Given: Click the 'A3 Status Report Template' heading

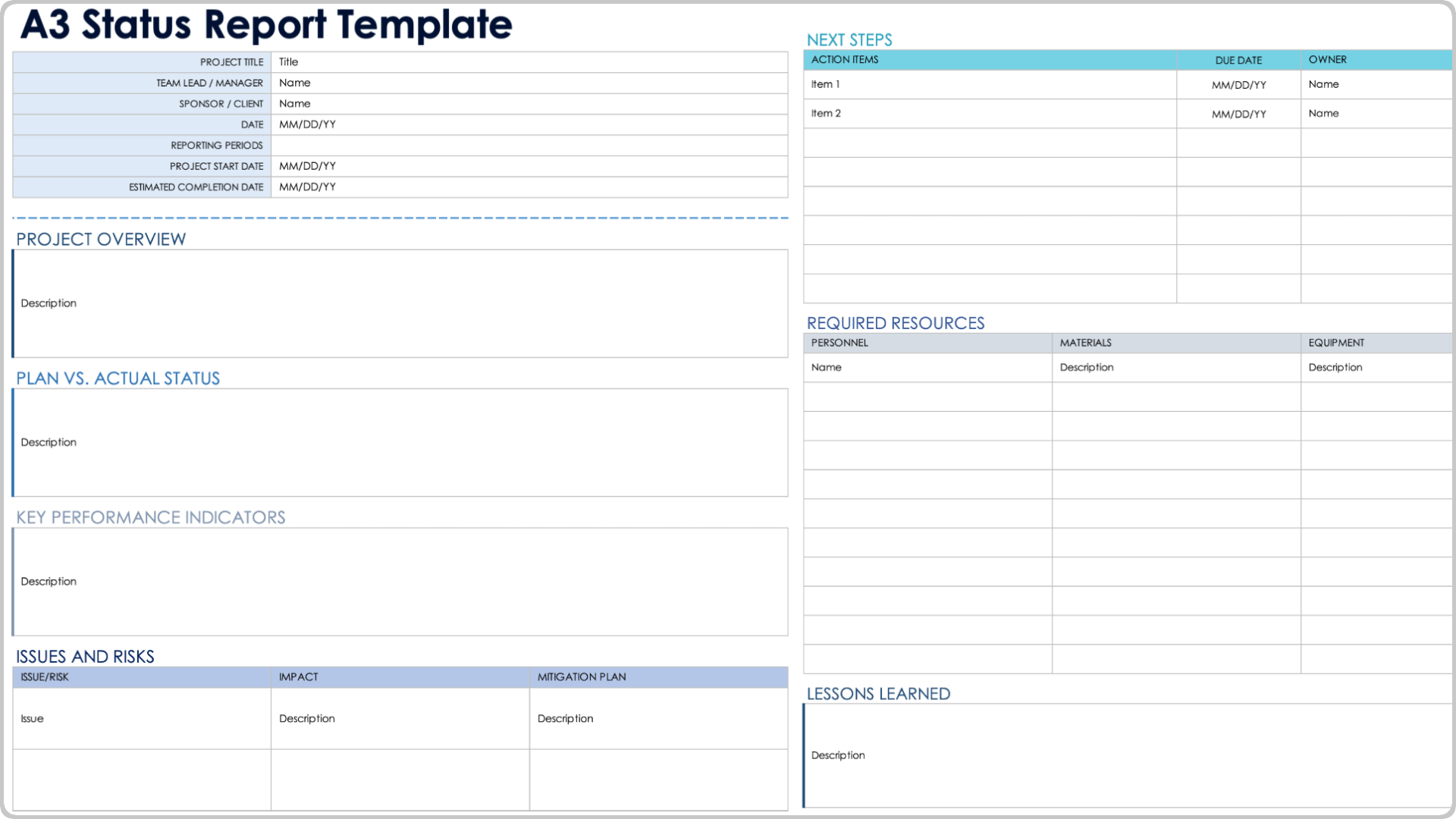Looking at the screenshot, I should [x=266, y=24].
